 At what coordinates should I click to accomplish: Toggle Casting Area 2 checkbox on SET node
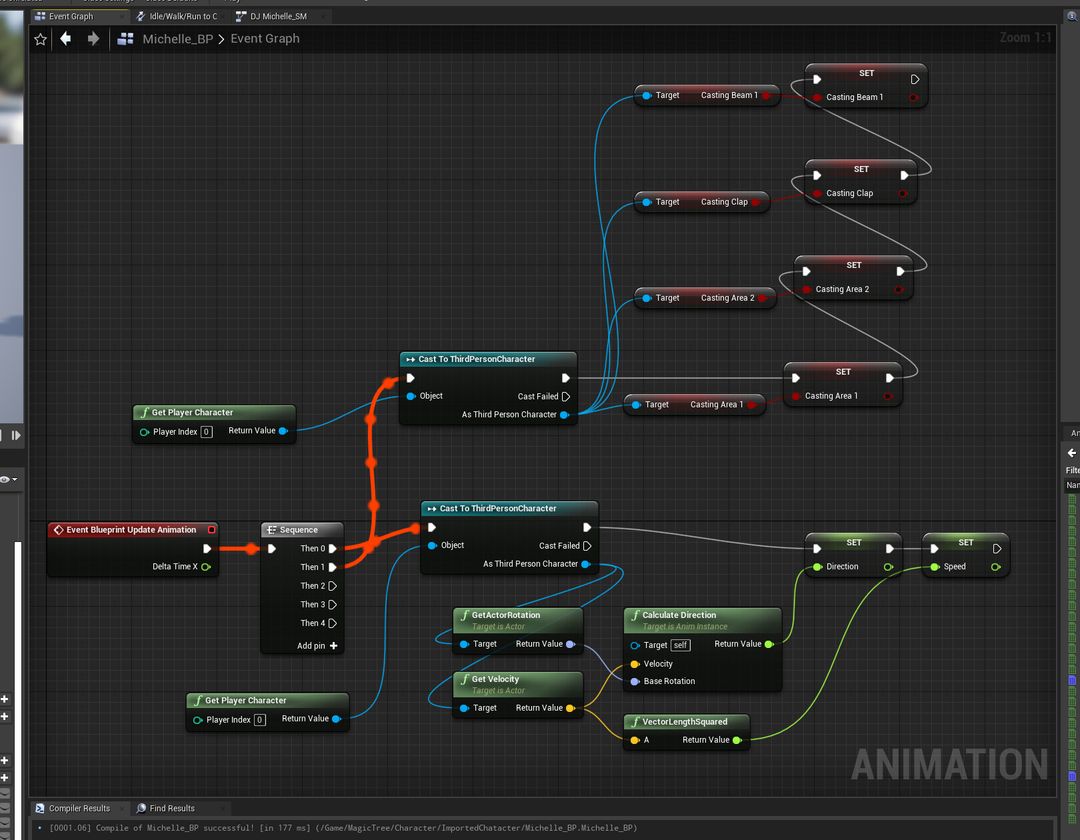pos(807,290)
